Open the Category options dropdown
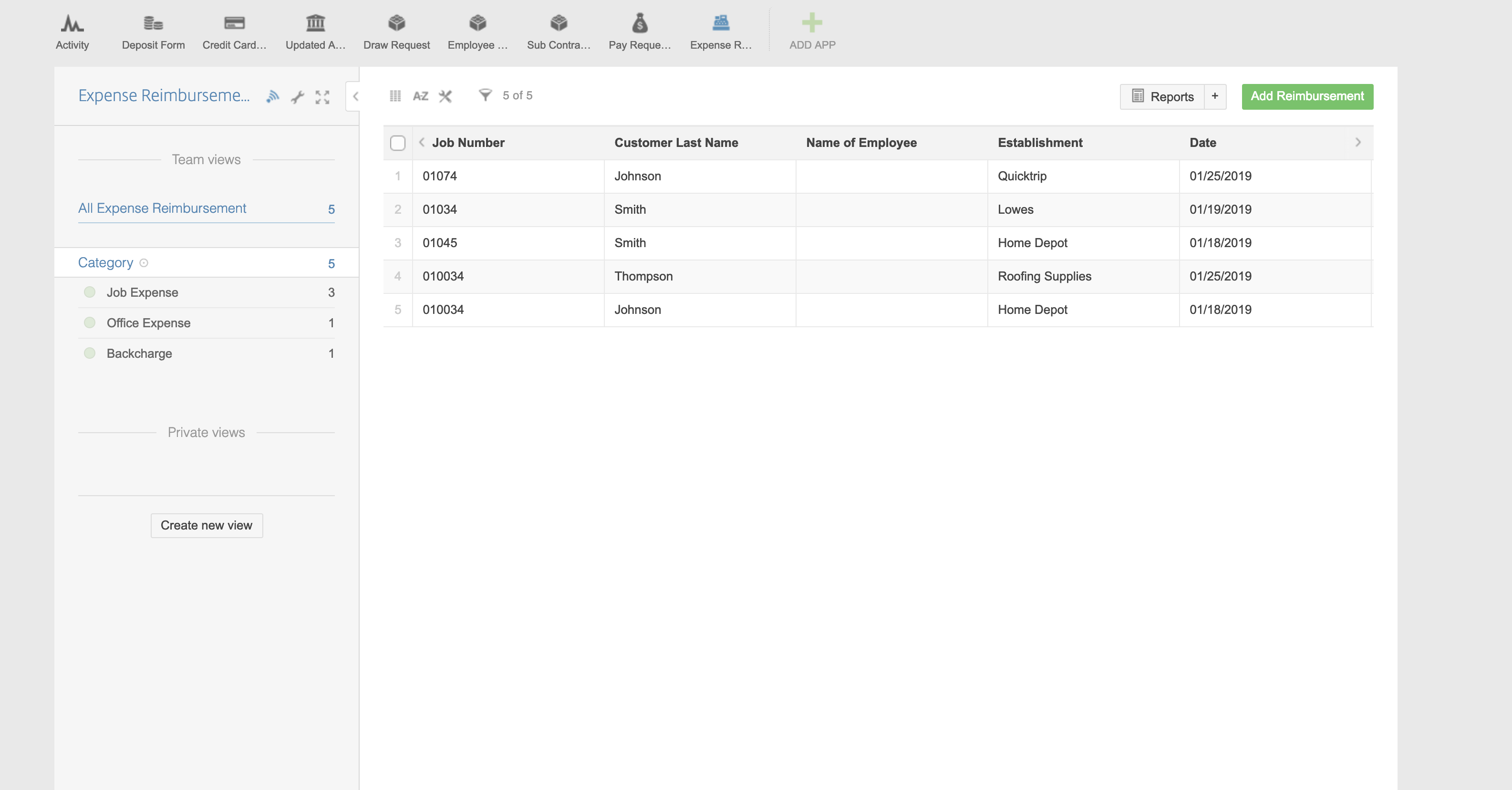This screenshot has height=790, width=1512. (144, 262)
